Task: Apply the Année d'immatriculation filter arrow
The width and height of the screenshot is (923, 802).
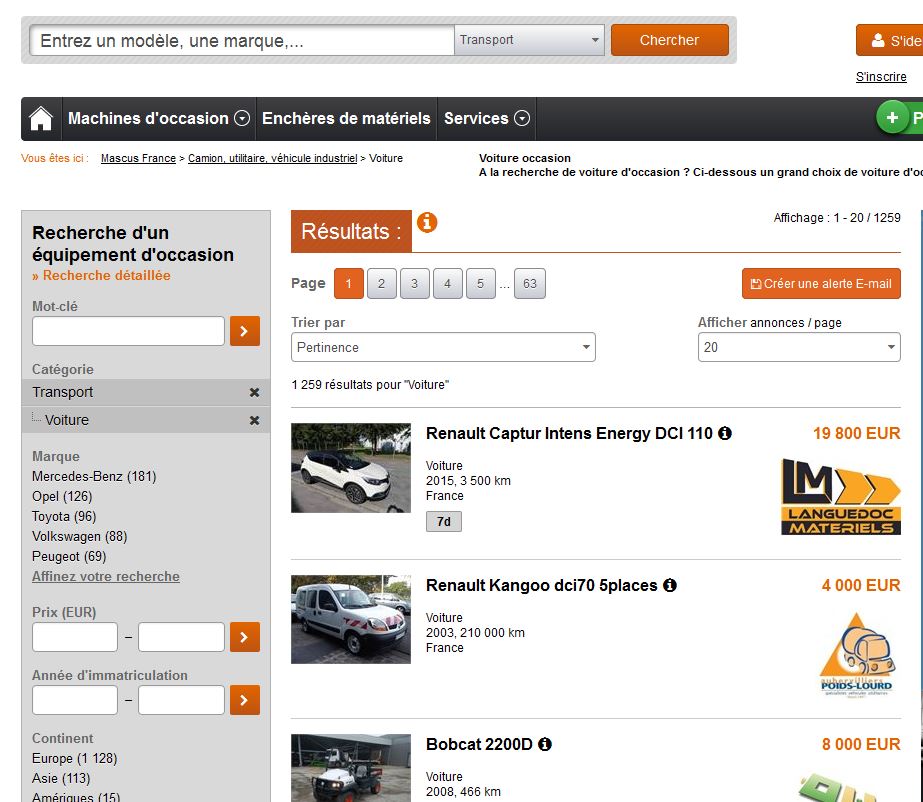Action: point(245,700)
